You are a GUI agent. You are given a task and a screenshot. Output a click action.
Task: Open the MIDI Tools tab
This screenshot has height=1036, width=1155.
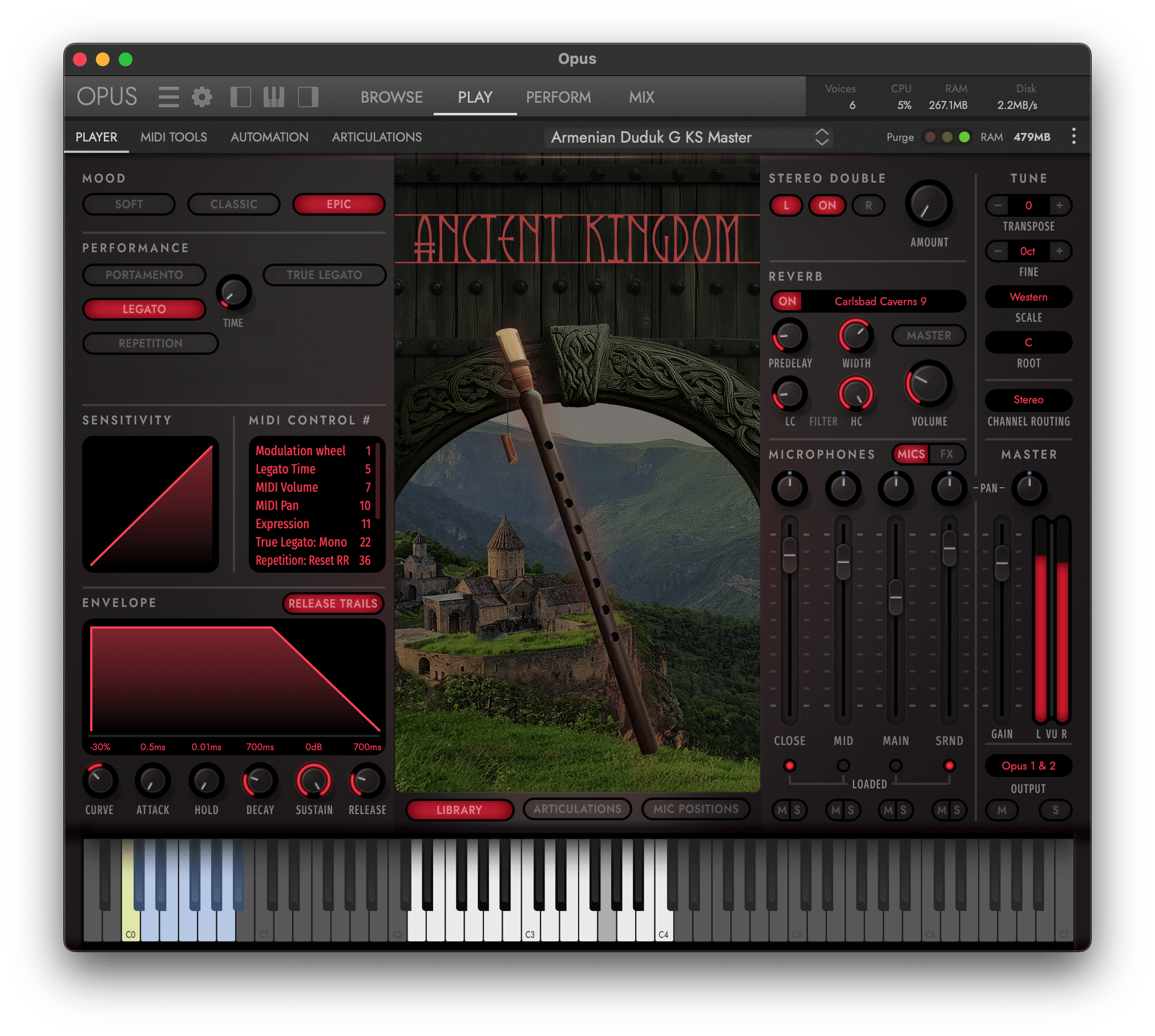(x=173, y=137)
